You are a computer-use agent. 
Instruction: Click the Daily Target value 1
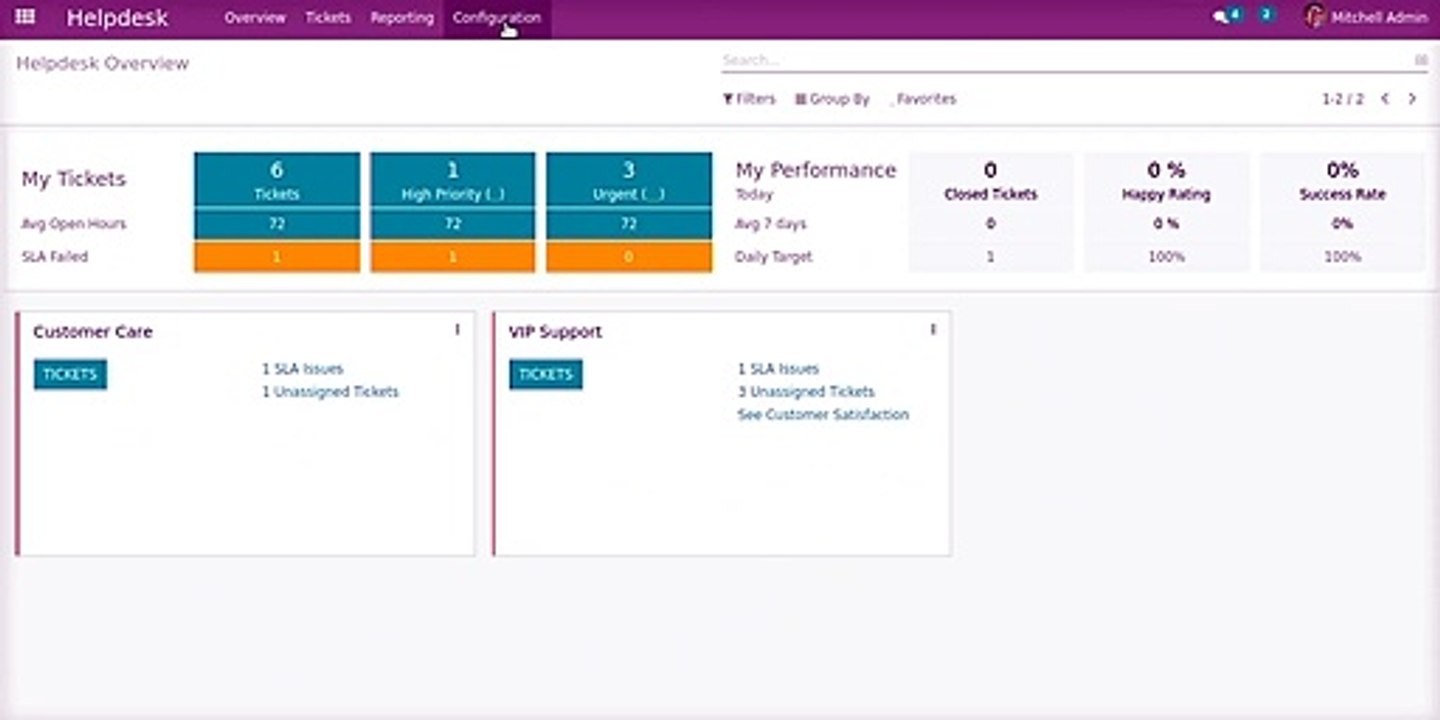(x=991, y=257)
